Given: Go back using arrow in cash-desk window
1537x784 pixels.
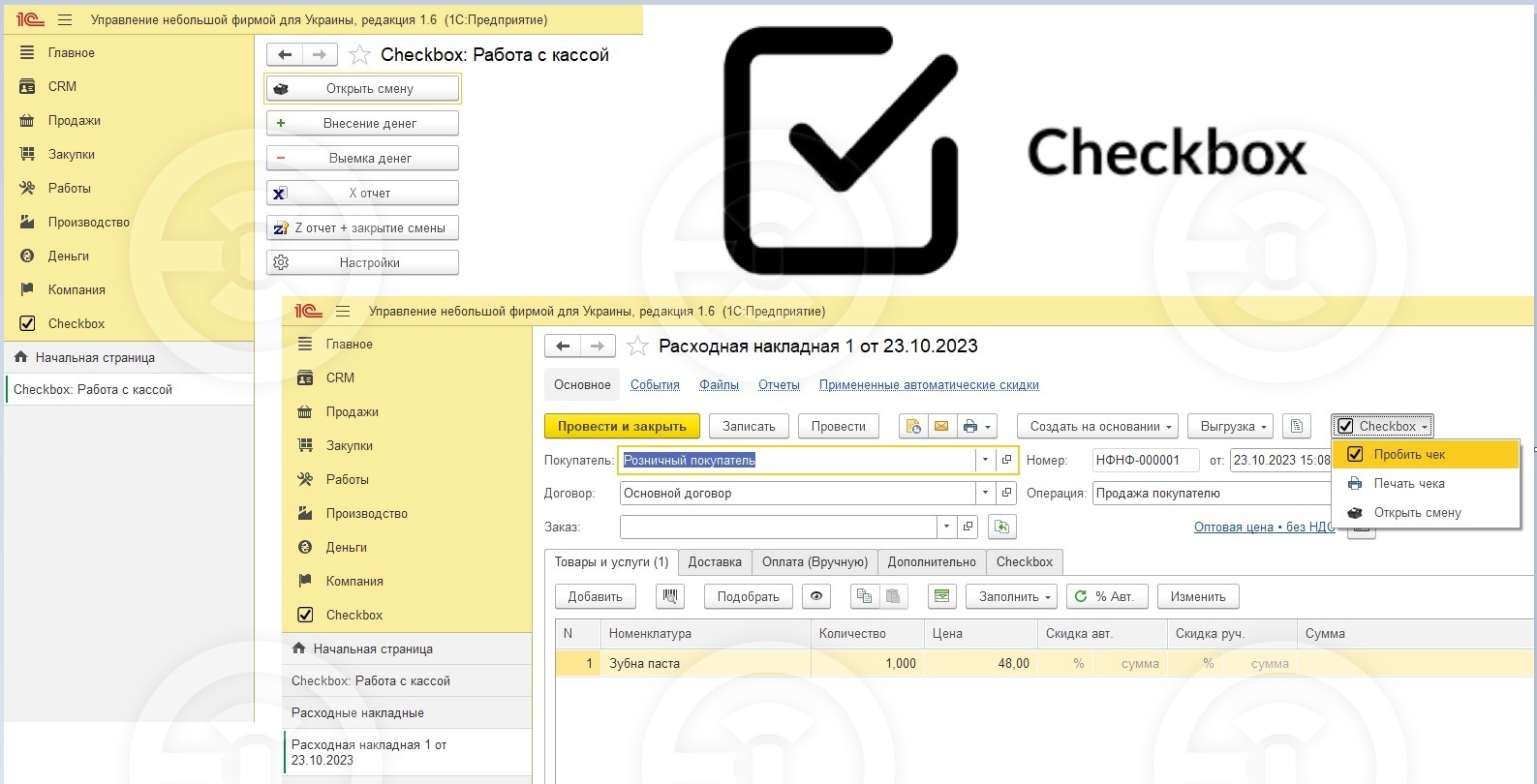Looking at the screenshot, I should pos(284,55).
